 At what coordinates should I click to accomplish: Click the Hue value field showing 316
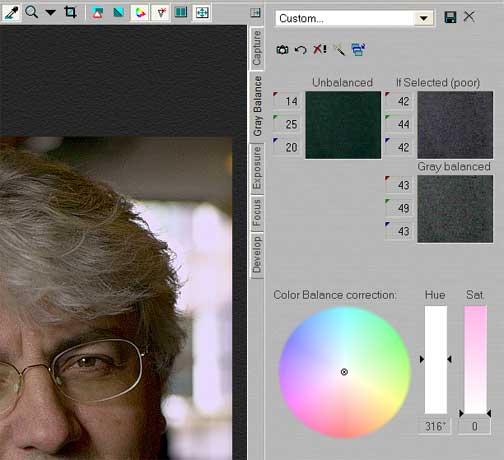pos(435,426)
